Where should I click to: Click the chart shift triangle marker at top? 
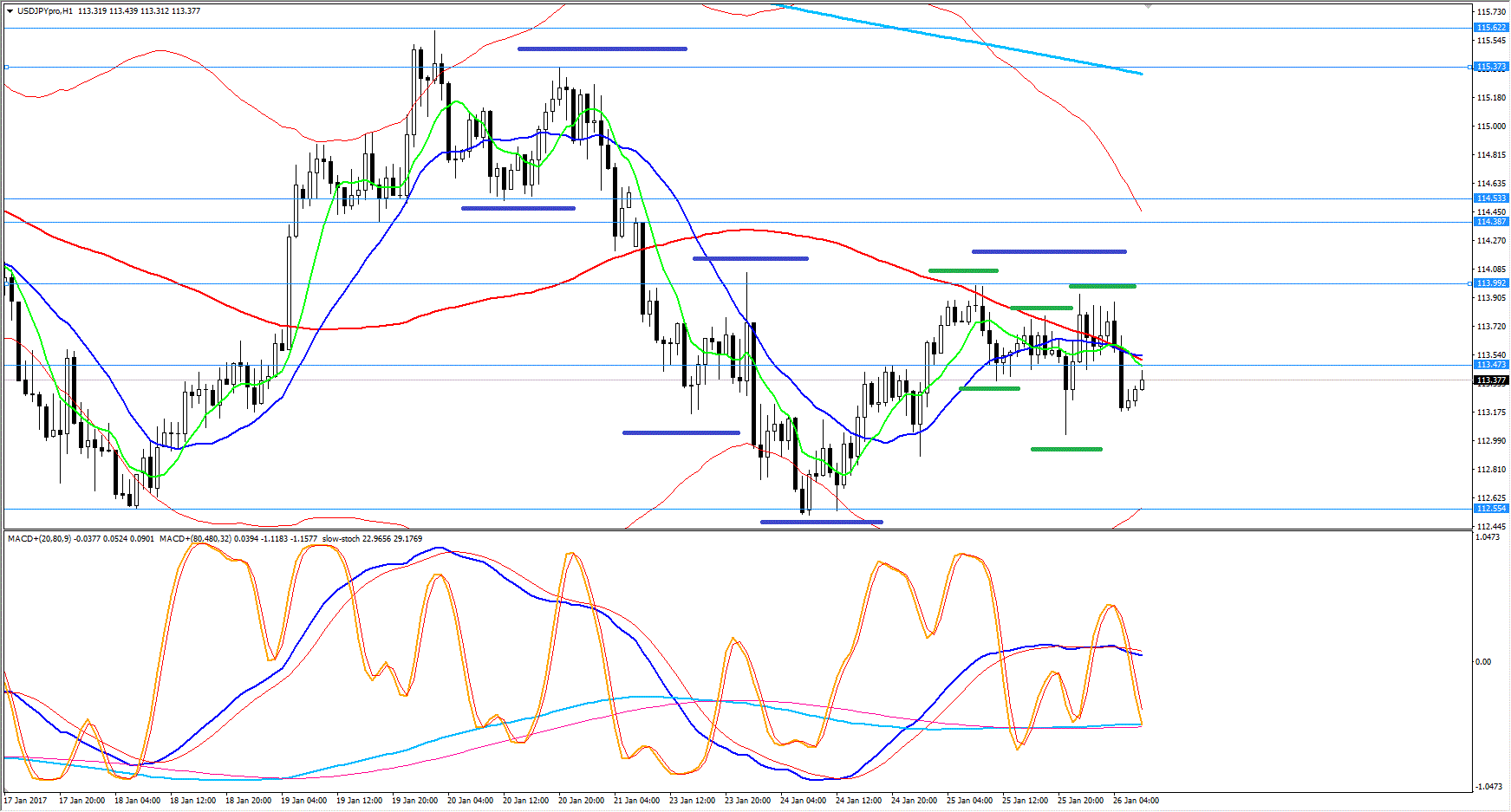tap(1149, 6)
